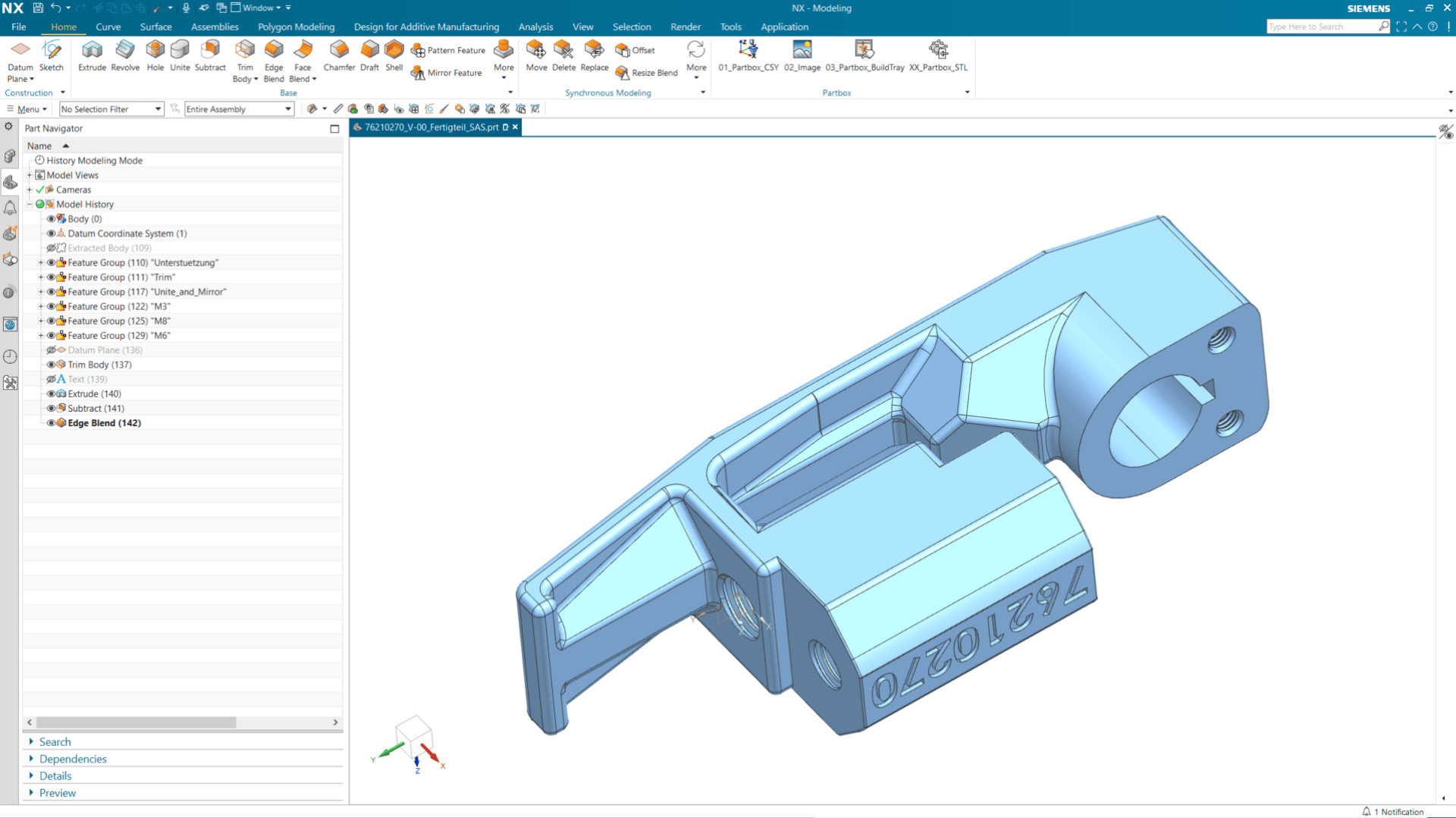The width and height of the screenshot is (1456, 818).
Task: Click the Mirror Feature tool
Action: [x=447, y=73]
